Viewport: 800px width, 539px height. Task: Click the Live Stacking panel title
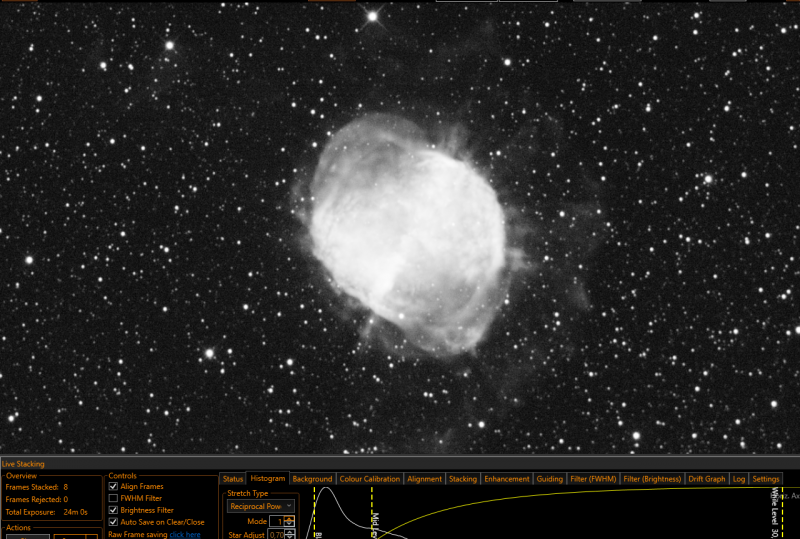23,464
